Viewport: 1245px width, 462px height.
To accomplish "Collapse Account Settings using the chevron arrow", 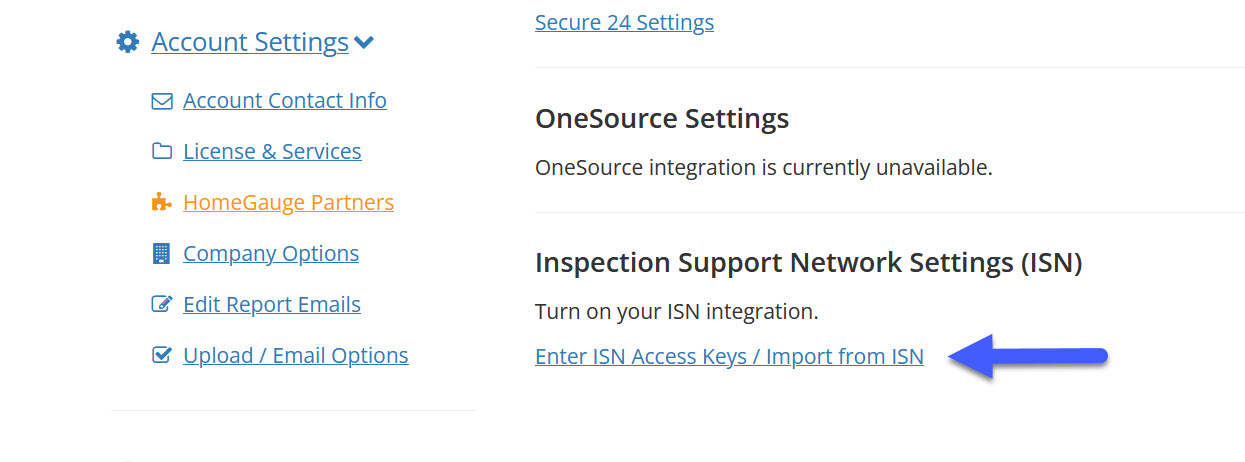I will pos(364,43).
